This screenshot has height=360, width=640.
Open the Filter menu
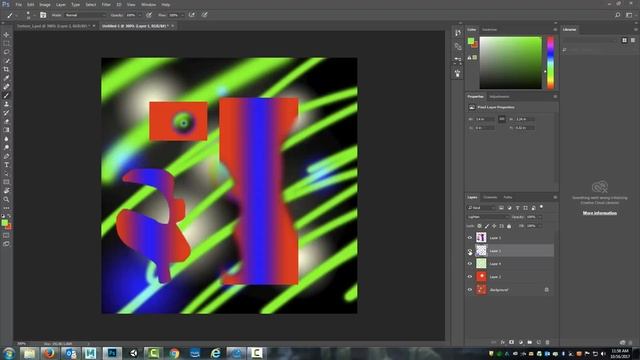coord(106,4)
